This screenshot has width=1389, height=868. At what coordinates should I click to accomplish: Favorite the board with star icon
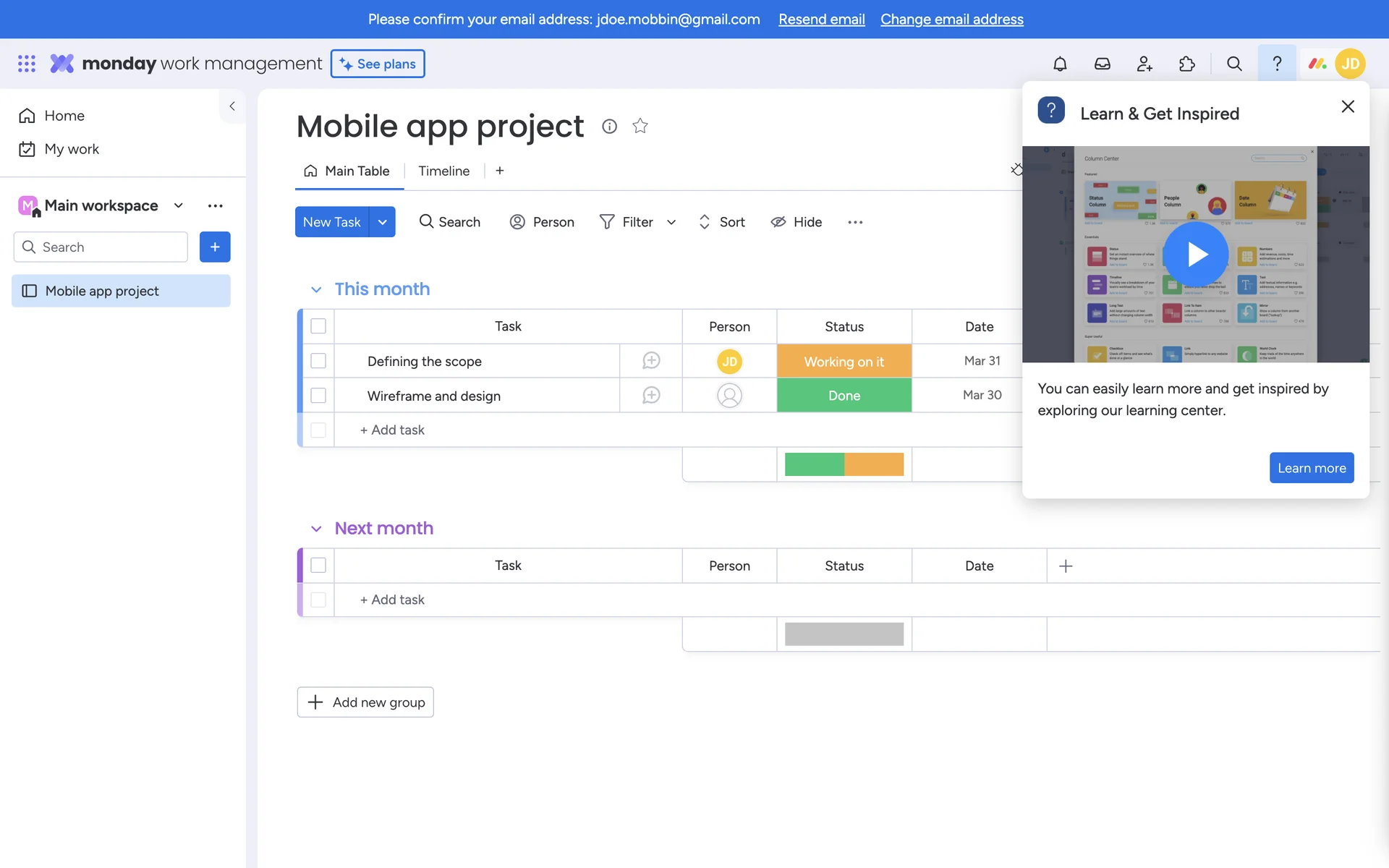pyautogui.click(x=640, y=126)
